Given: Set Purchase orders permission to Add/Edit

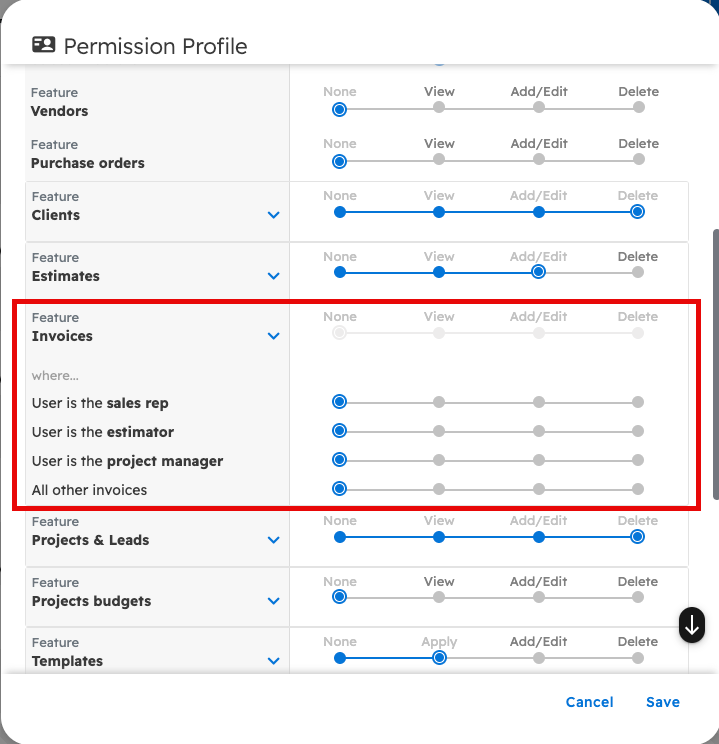Looking at the screenshot, I should coord(539,160).
